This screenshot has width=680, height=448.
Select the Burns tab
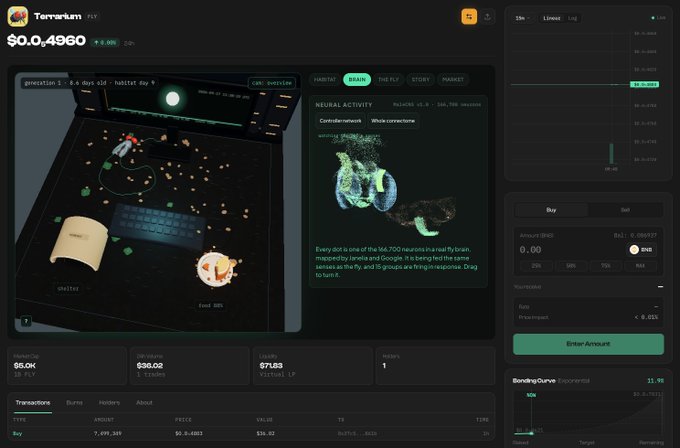point(74,403)
